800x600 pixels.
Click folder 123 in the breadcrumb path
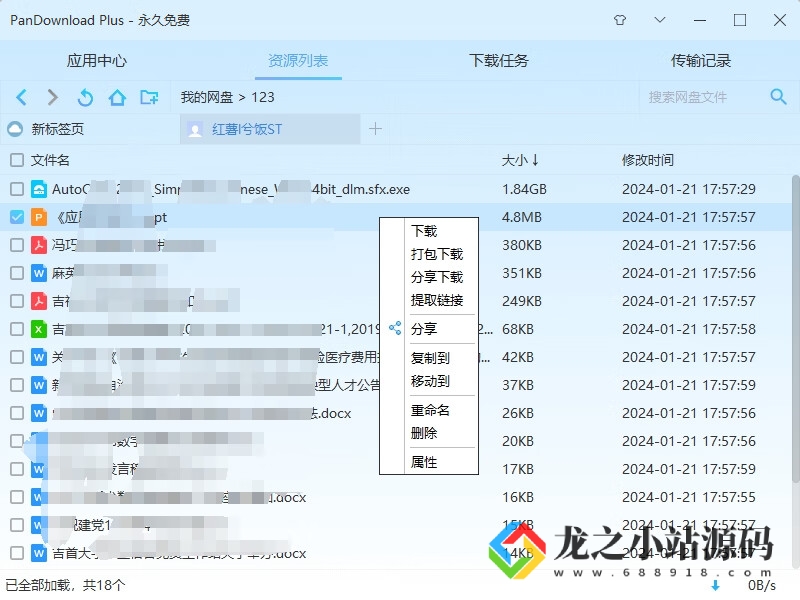(263, 97)
